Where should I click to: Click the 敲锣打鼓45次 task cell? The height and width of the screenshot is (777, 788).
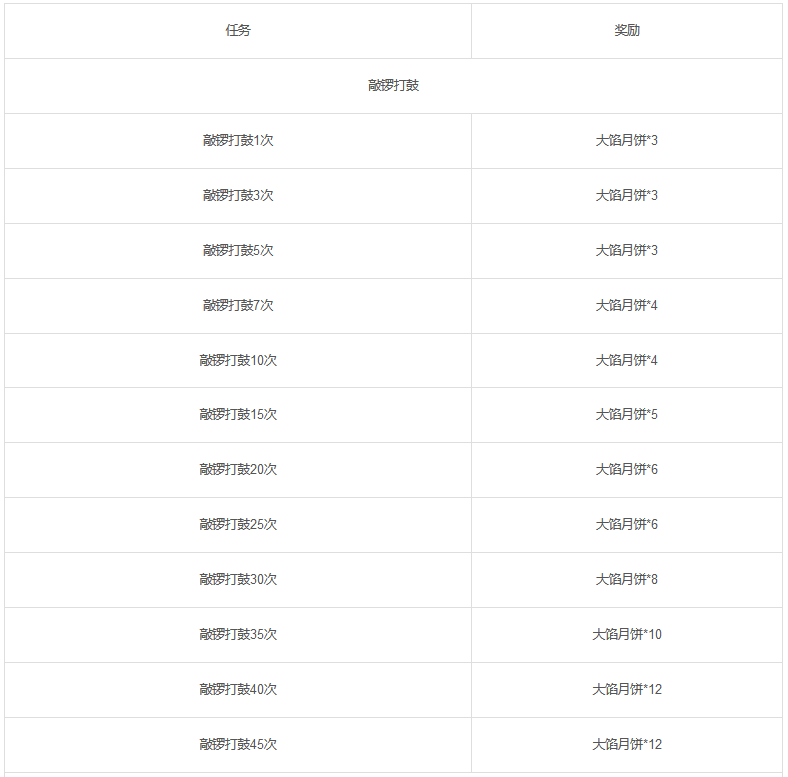238,744
